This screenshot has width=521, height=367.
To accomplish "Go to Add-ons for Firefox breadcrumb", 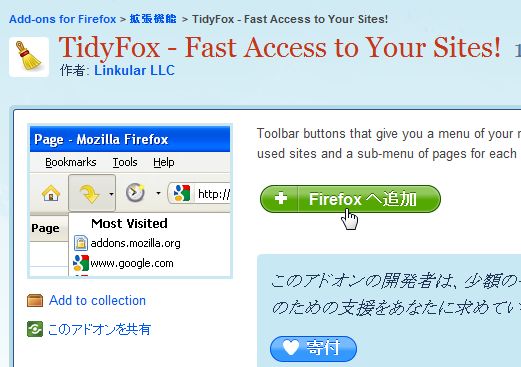I will [x=63, y=19].
